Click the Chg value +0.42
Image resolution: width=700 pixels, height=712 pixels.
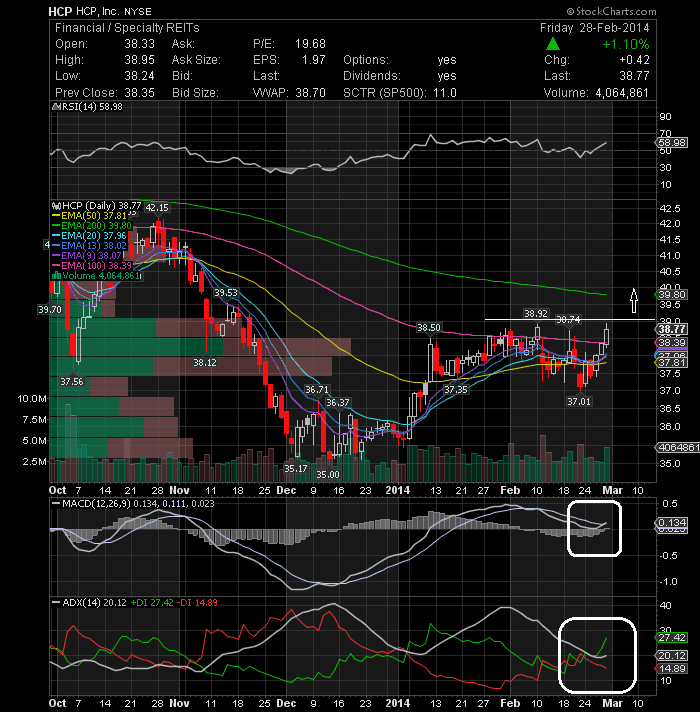[635, 60]
